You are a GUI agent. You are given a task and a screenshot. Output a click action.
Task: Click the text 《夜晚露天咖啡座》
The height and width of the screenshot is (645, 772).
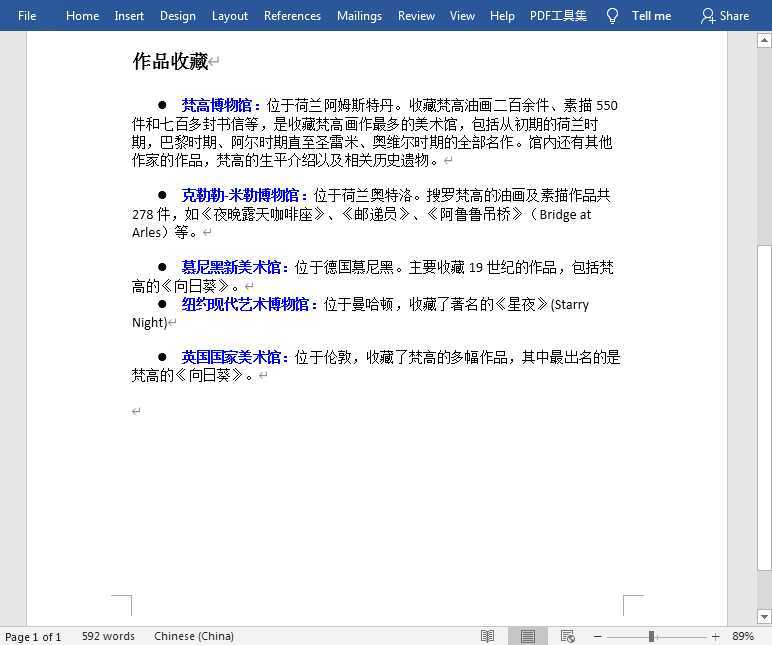pos(263,214)
